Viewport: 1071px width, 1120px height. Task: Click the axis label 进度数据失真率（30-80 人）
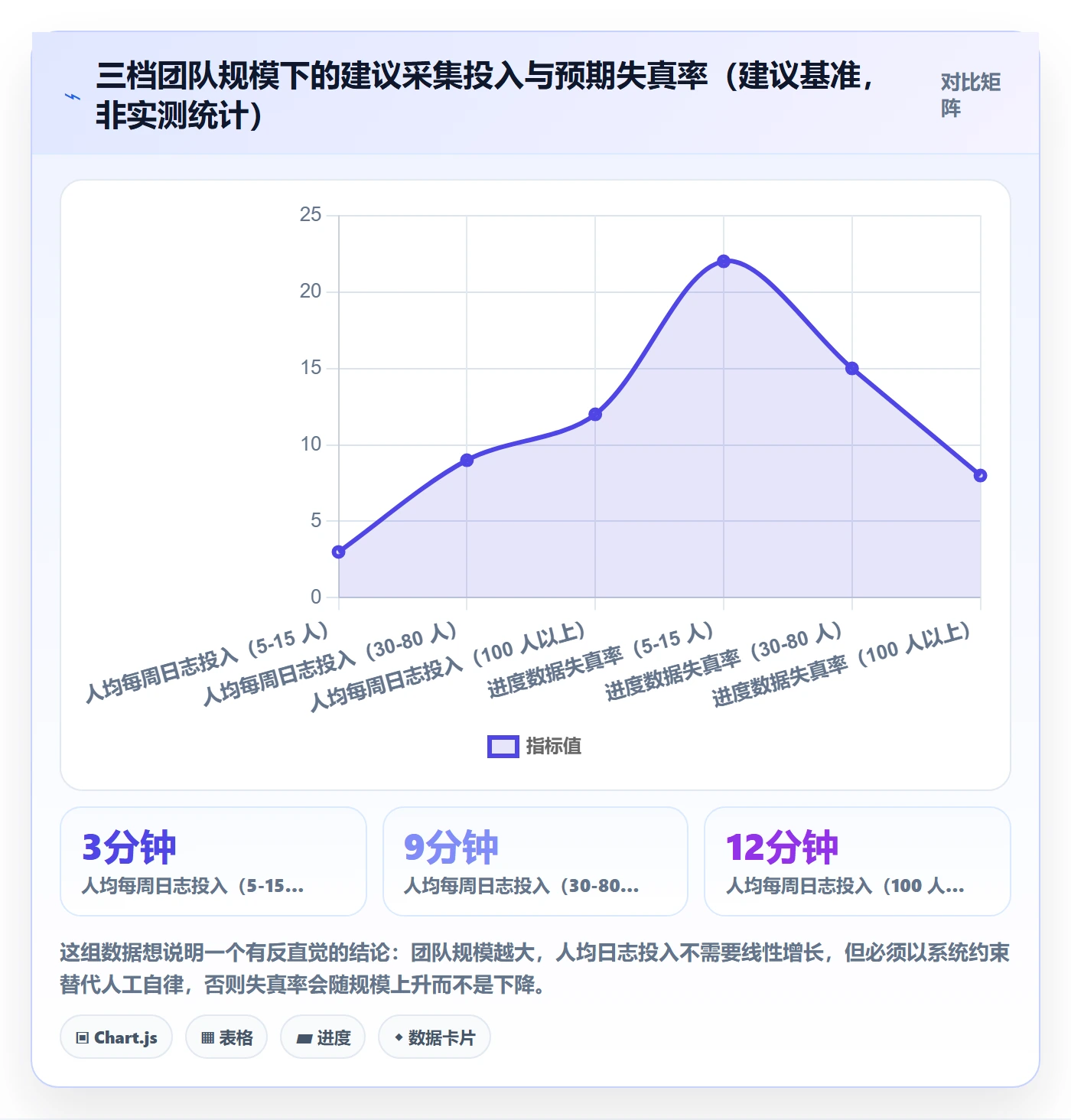[724, 661]
